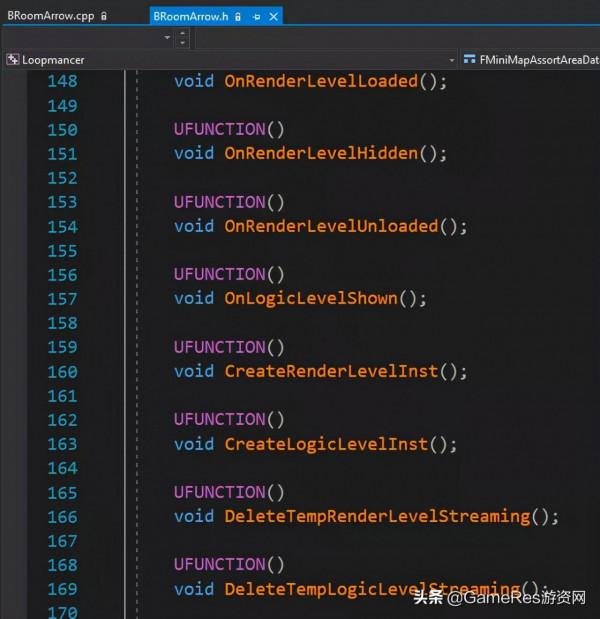Click line number 163 in the gutter
This screenshot has height=619, width=600.
click(62, 443)
